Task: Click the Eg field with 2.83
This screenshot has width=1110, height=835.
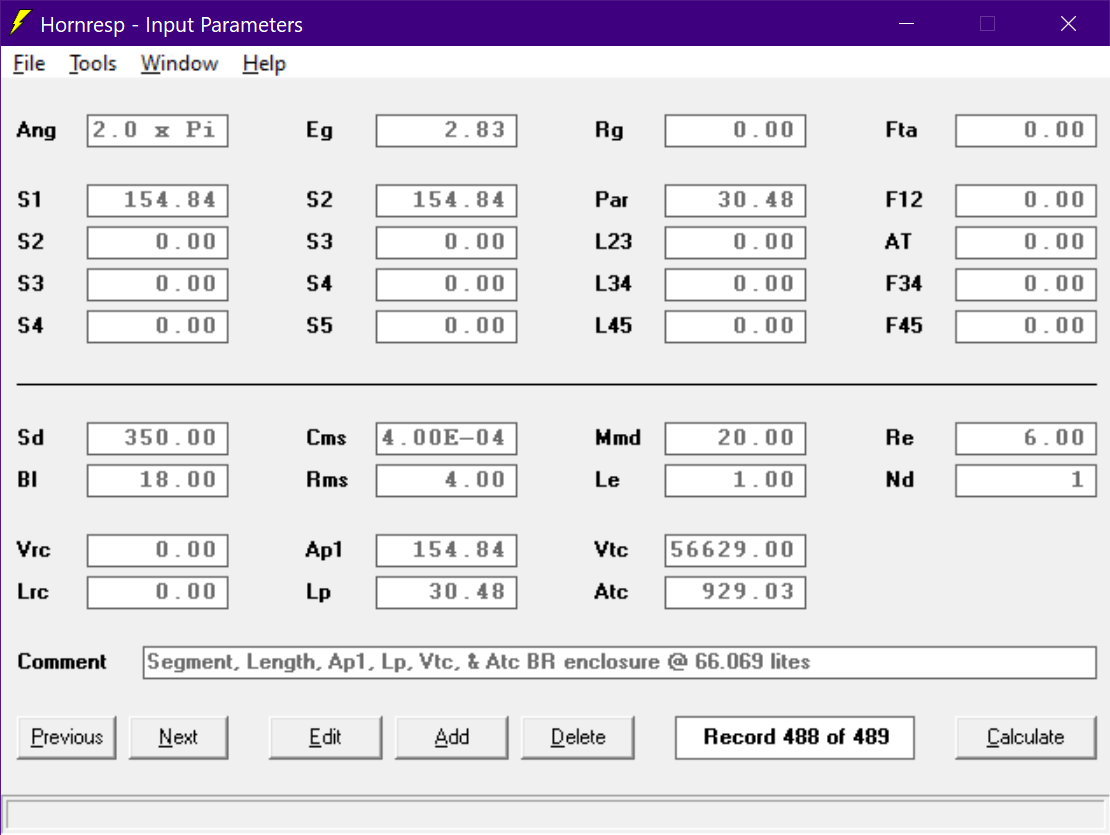Action: [x=446, y=130]
